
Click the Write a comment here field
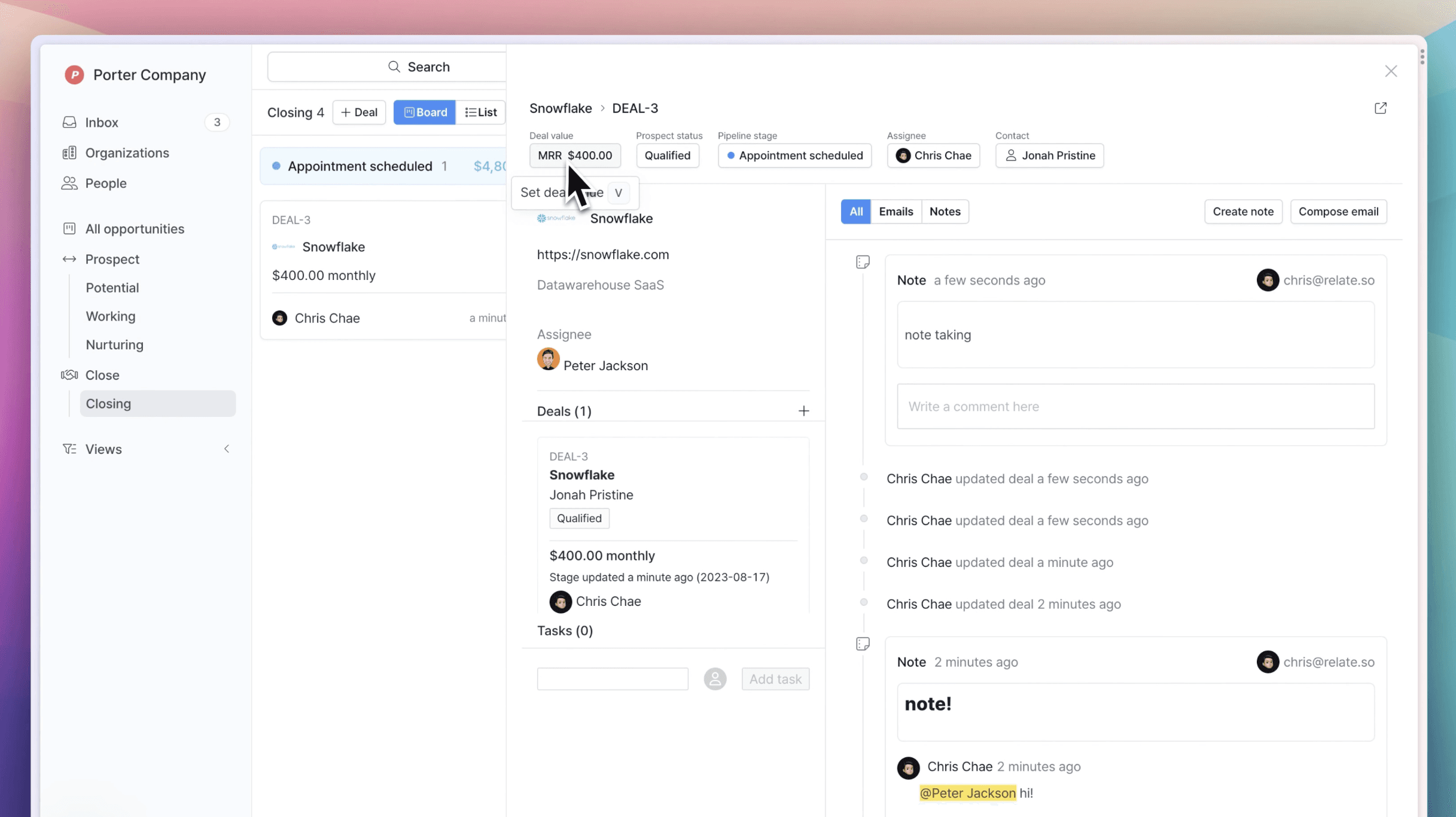[x=1135, y=407]
